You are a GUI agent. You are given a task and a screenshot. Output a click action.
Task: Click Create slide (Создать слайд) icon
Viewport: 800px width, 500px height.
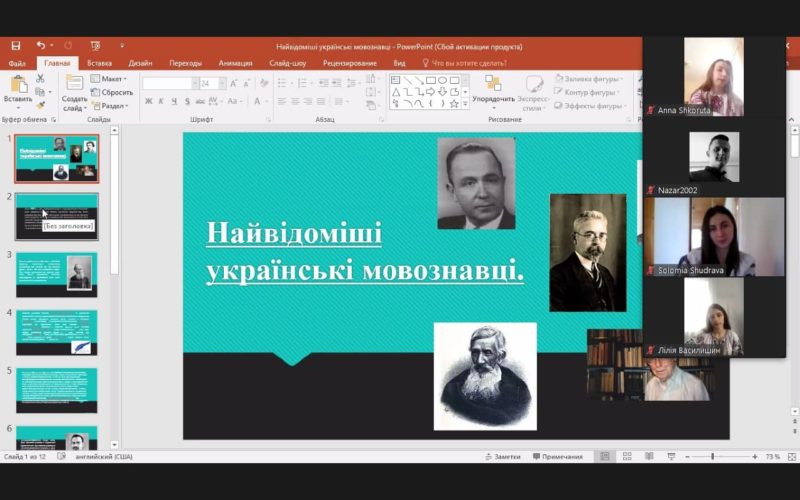(74, 86)
